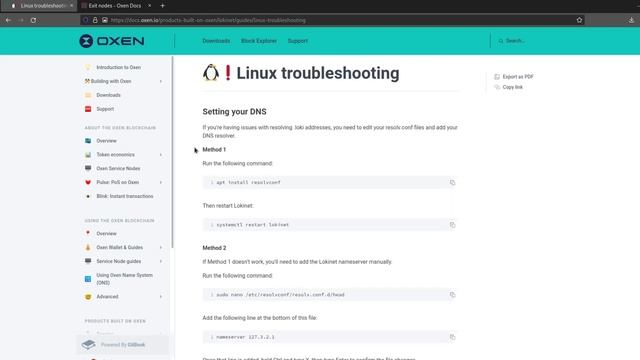Click the 'Then restart Lokinet:' text
Viewport: 640px width, 360px height.
coord(228,206)
